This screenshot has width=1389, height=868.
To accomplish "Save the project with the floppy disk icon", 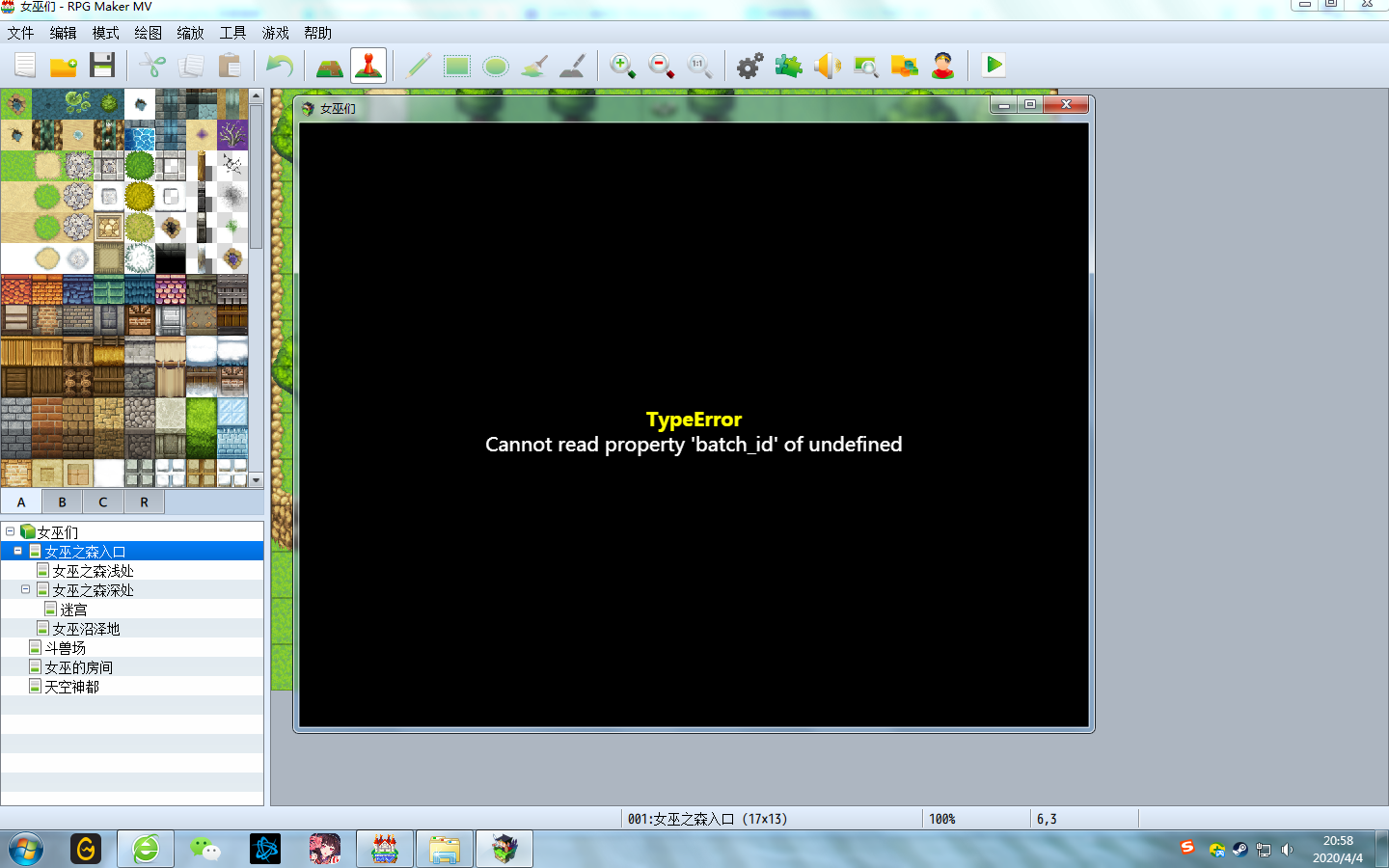I will pos(102,66).
